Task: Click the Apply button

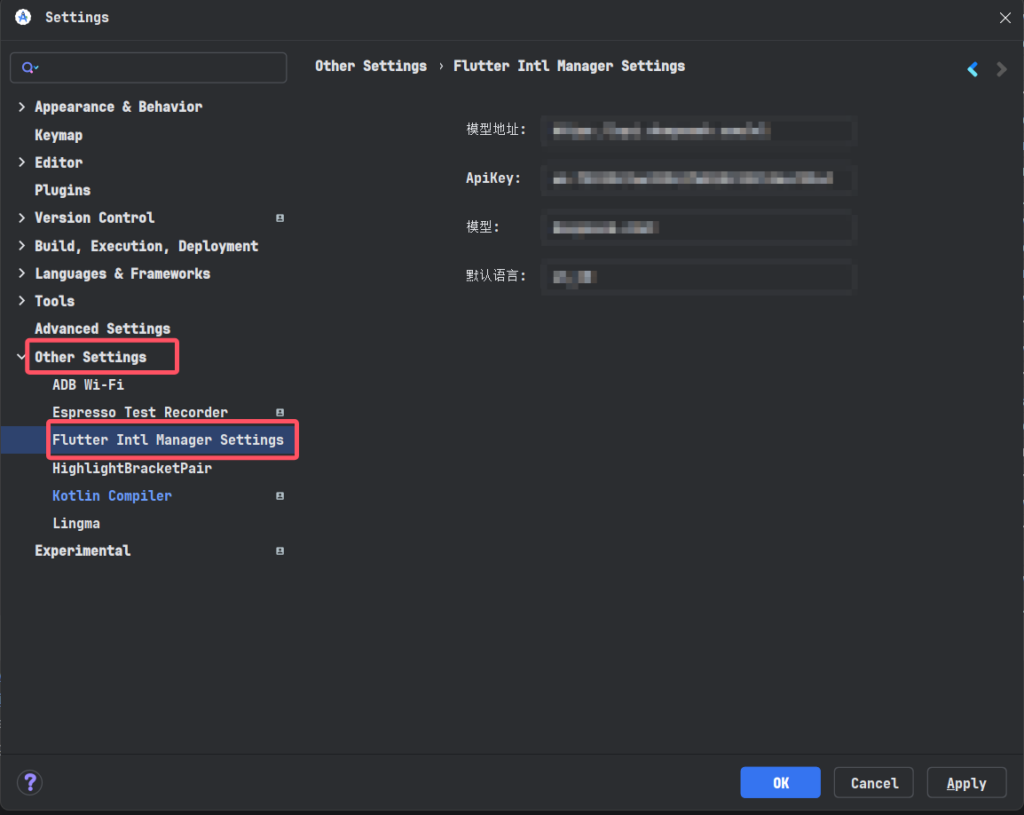Action: (x=966, y=783)
